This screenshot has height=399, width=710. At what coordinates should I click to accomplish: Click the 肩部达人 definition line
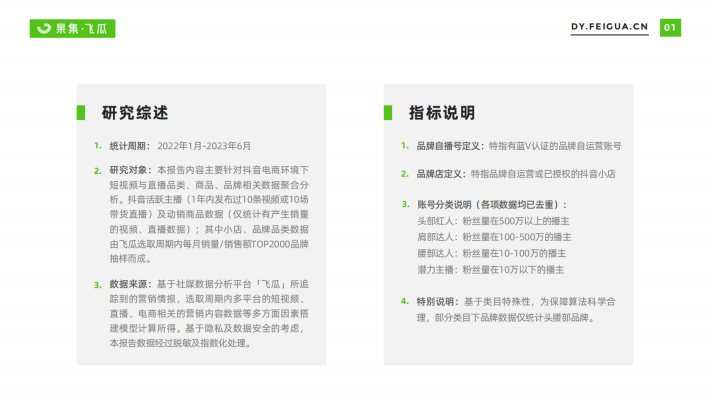coord(494,237)
